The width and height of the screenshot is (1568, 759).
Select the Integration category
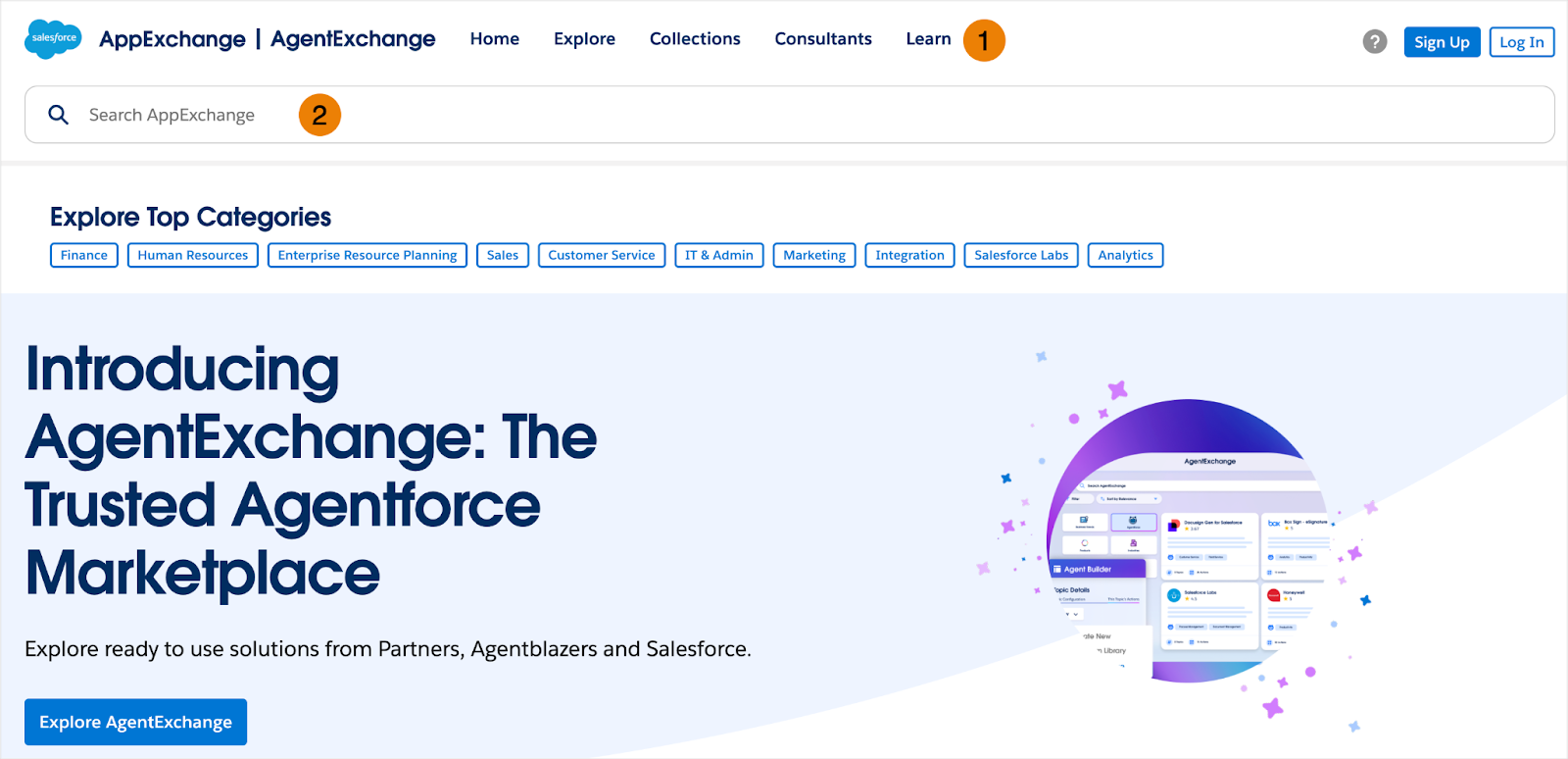click(x=909, y=255)
